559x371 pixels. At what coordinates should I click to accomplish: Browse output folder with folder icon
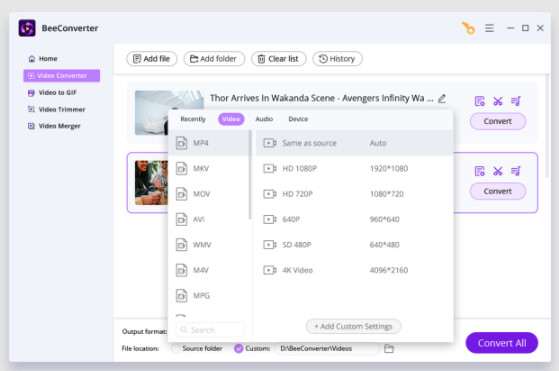pos(389,349)
